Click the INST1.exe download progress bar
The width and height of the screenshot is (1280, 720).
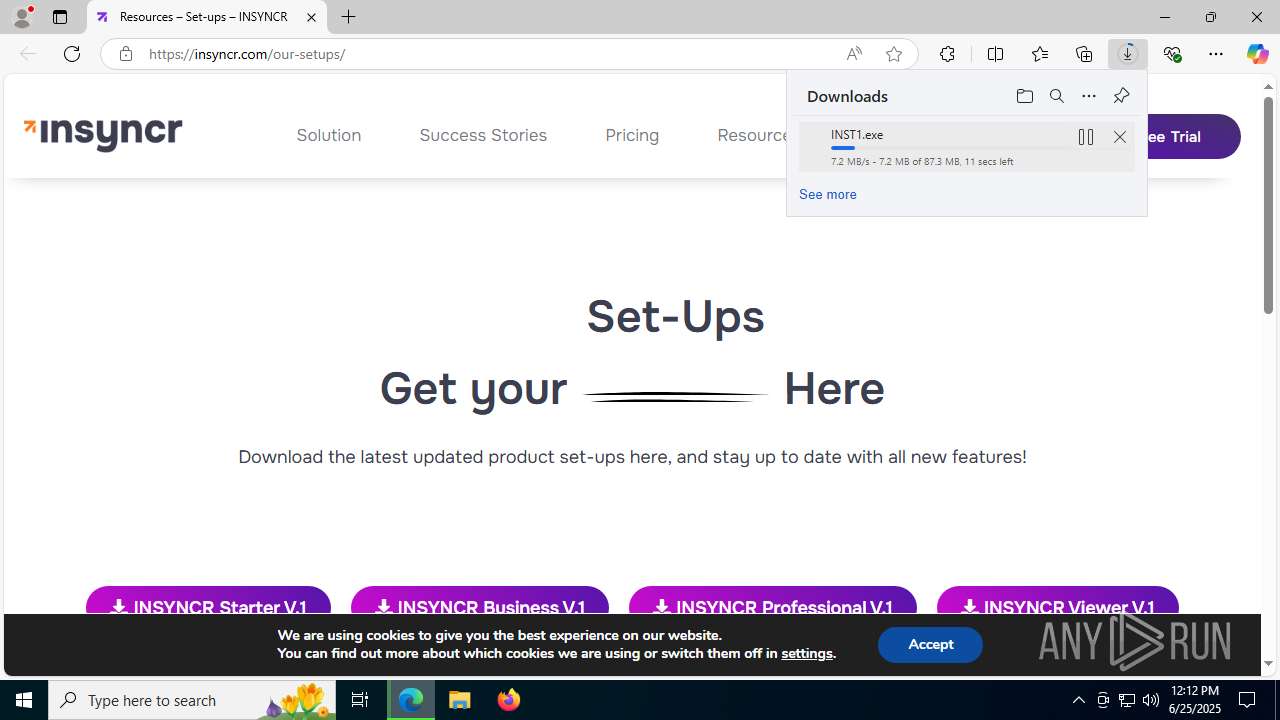(950, 148)
